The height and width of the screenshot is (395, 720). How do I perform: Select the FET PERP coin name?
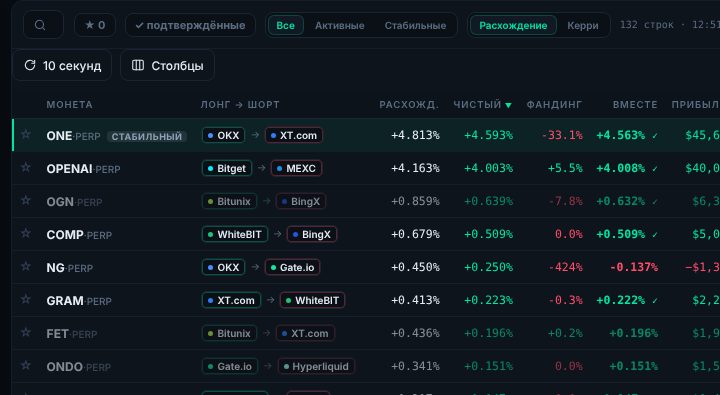[x=72, y=334]
